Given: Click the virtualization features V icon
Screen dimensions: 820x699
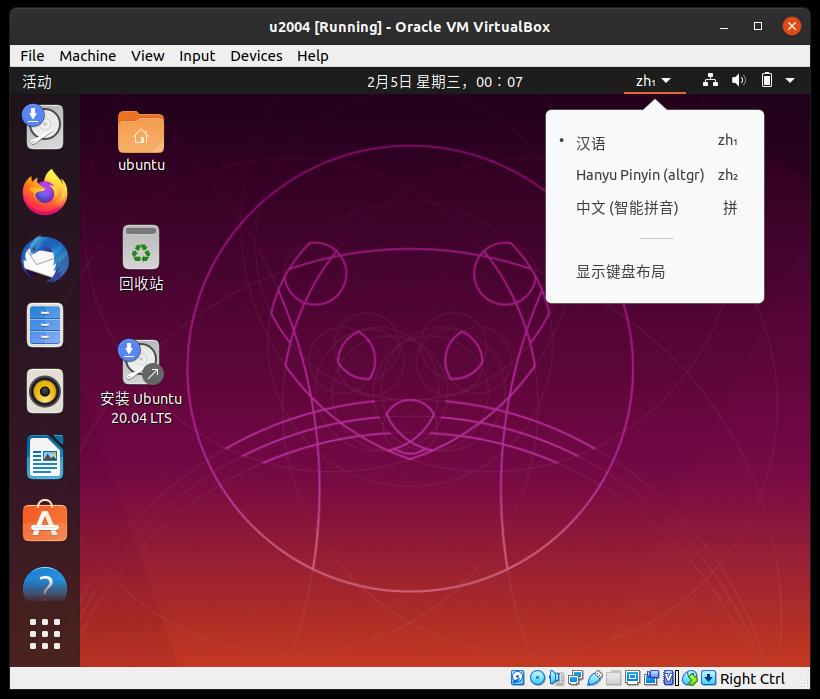Looking at the screenshot, I should [x=670, y=678].
